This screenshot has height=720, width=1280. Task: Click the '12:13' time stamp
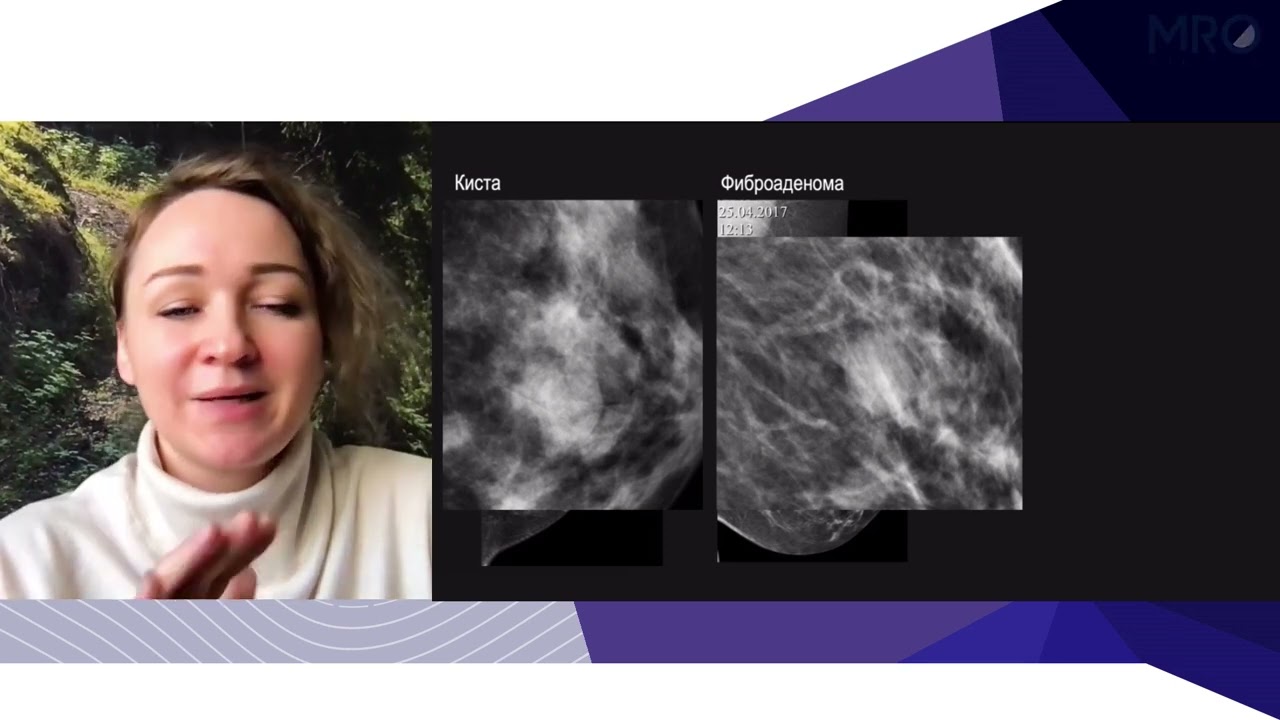[735, 229]
